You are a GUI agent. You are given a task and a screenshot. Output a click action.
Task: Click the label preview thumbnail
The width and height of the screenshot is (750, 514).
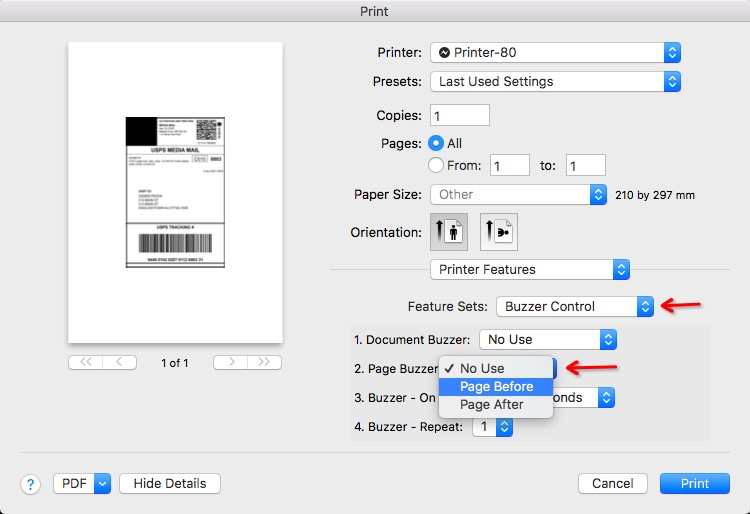click(x=175, y=192)
